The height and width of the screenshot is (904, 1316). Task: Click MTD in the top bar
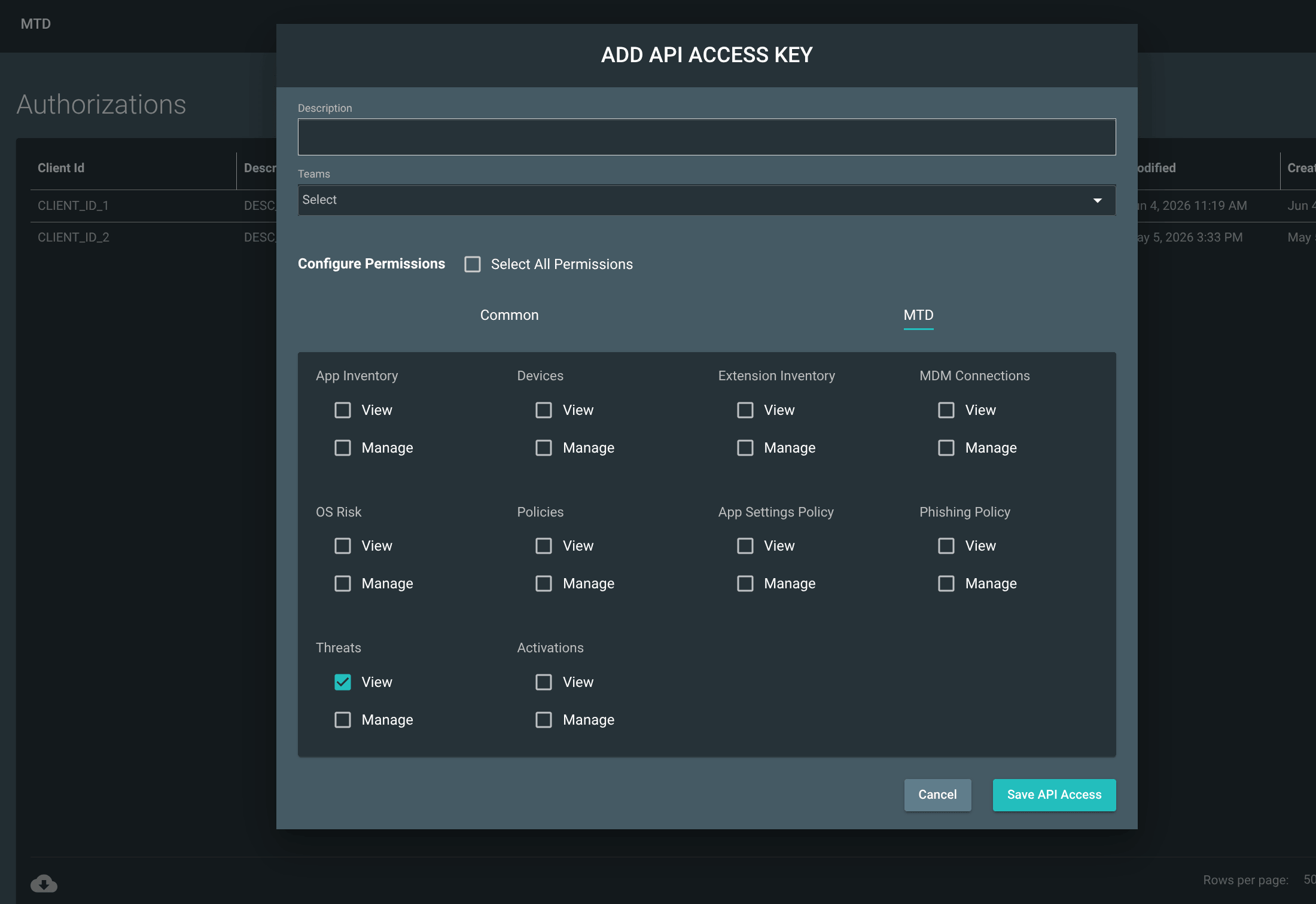(x=36, y=24)
